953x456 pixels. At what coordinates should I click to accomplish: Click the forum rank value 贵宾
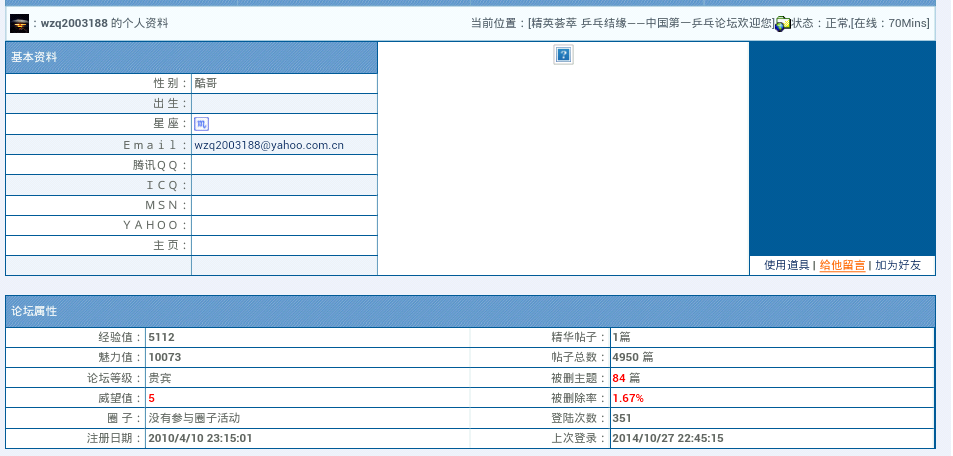coord(160,378)
